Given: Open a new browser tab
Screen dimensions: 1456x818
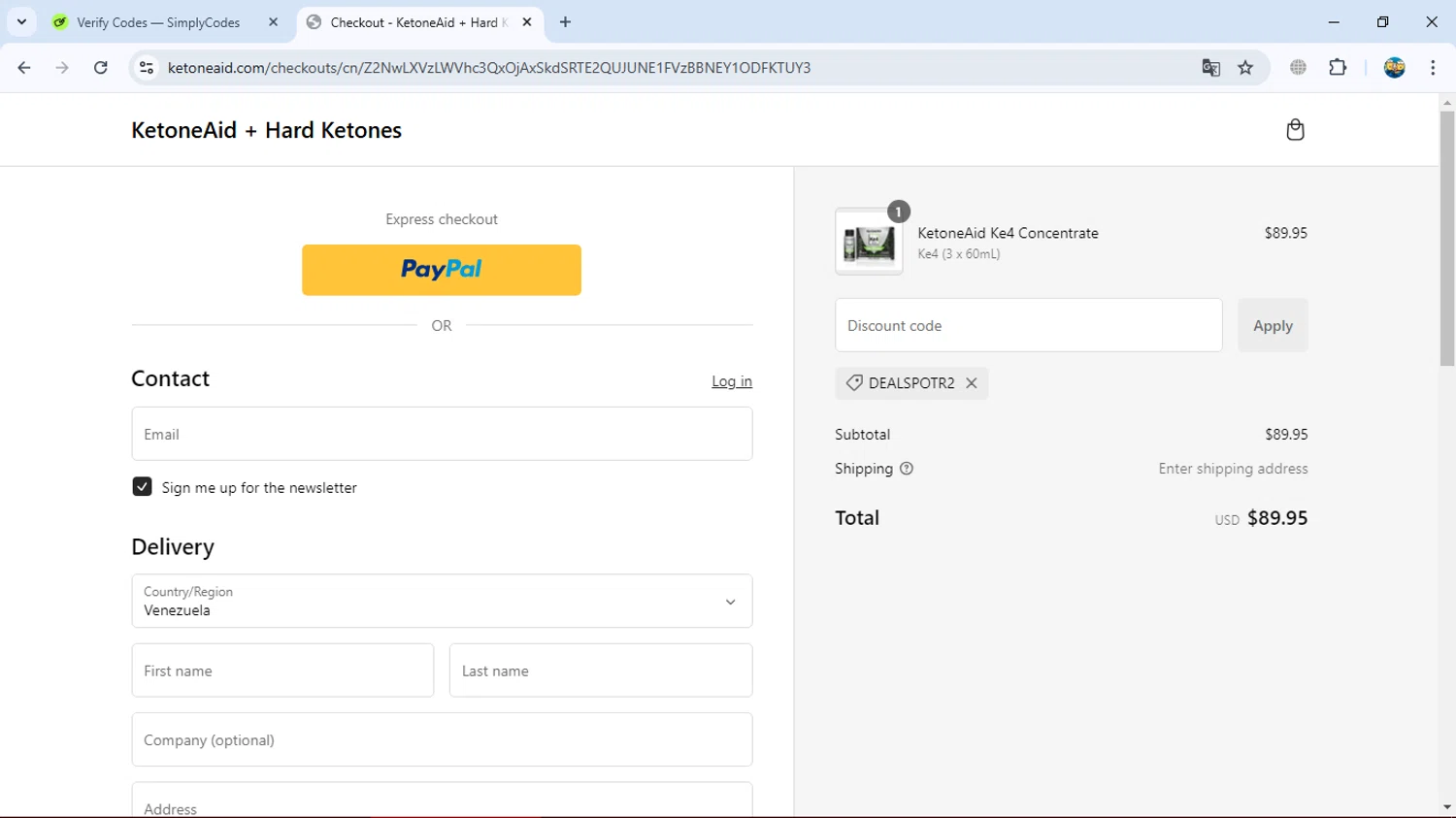Looking at the screenshot, I should coord(565,22).
